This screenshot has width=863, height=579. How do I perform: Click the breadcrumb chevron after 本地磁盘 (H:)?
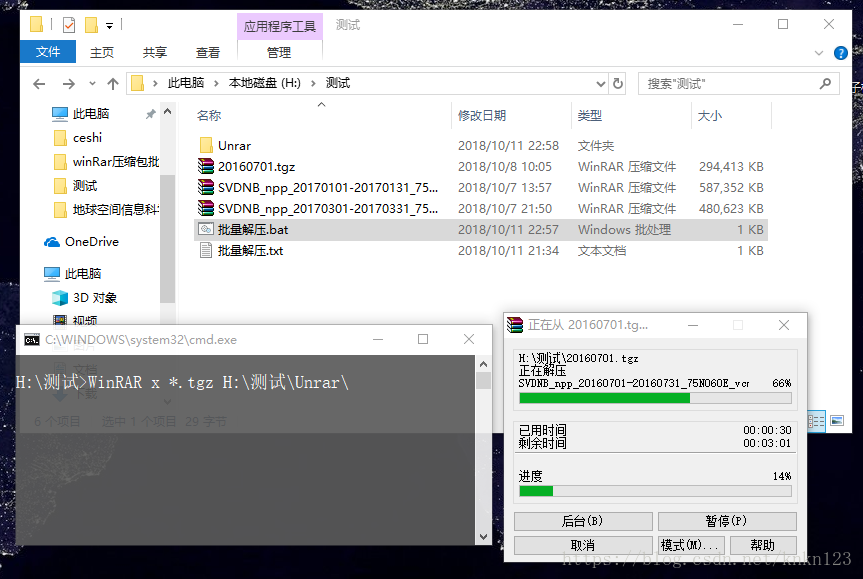313,84
